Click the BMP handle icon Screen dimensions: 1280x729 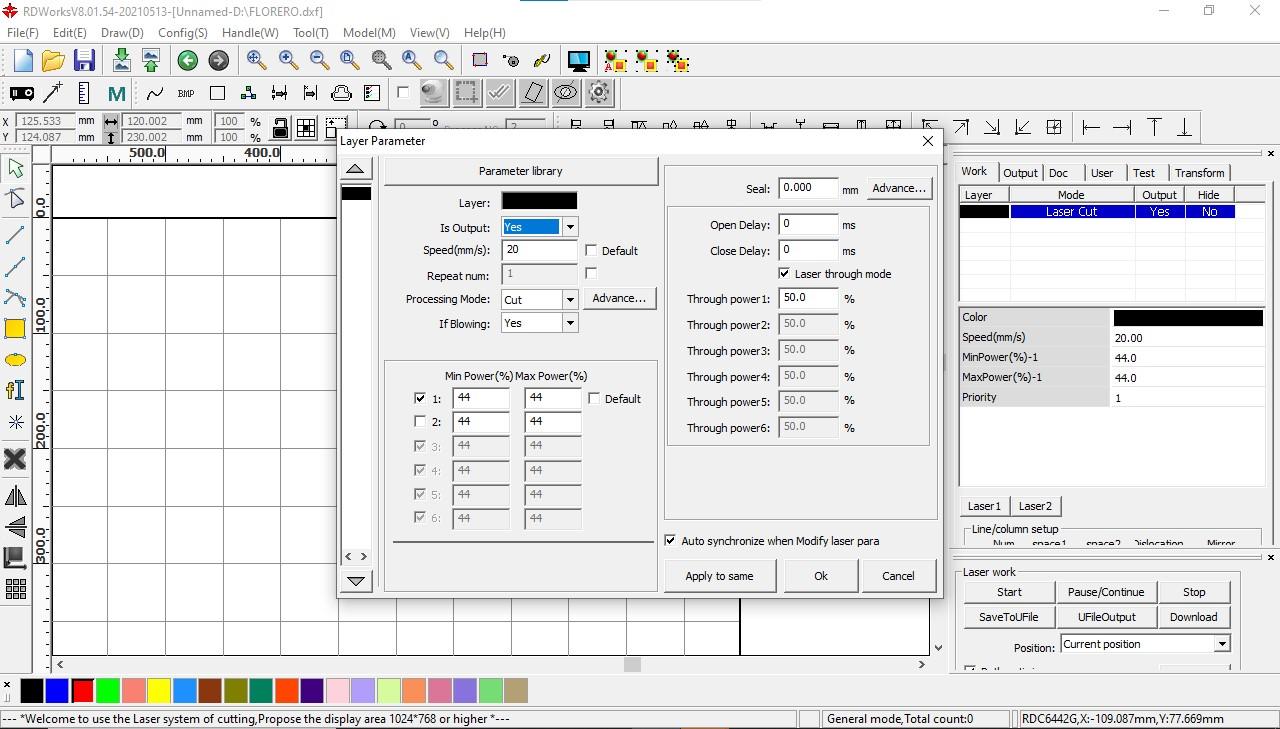click(x=186, y=94)
